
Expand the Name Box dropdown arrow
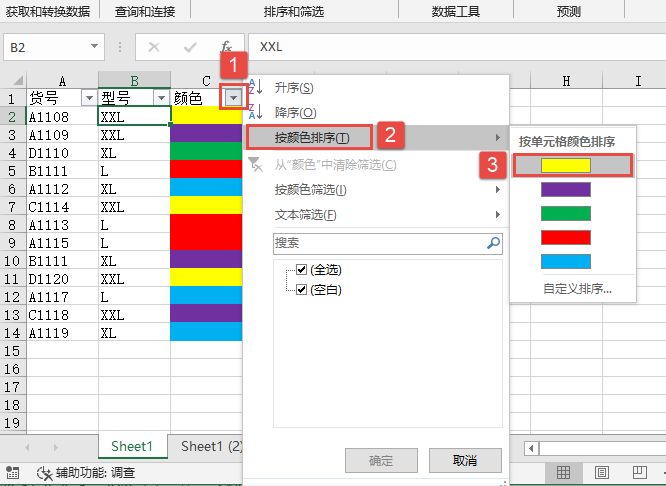(95, 47)
